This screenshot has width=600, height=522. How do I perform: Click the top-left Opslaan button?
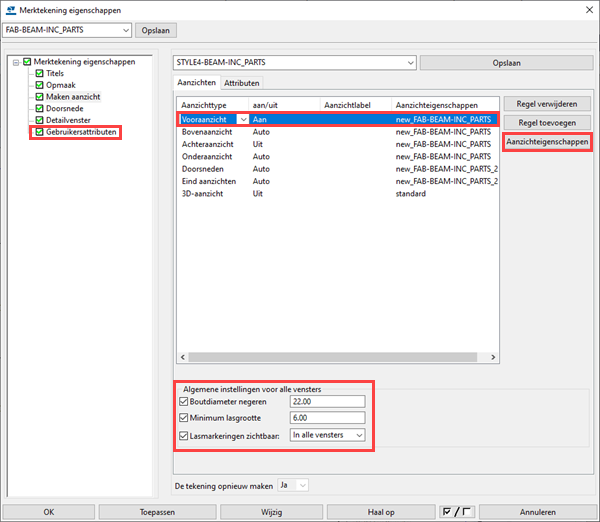[156, 30]
